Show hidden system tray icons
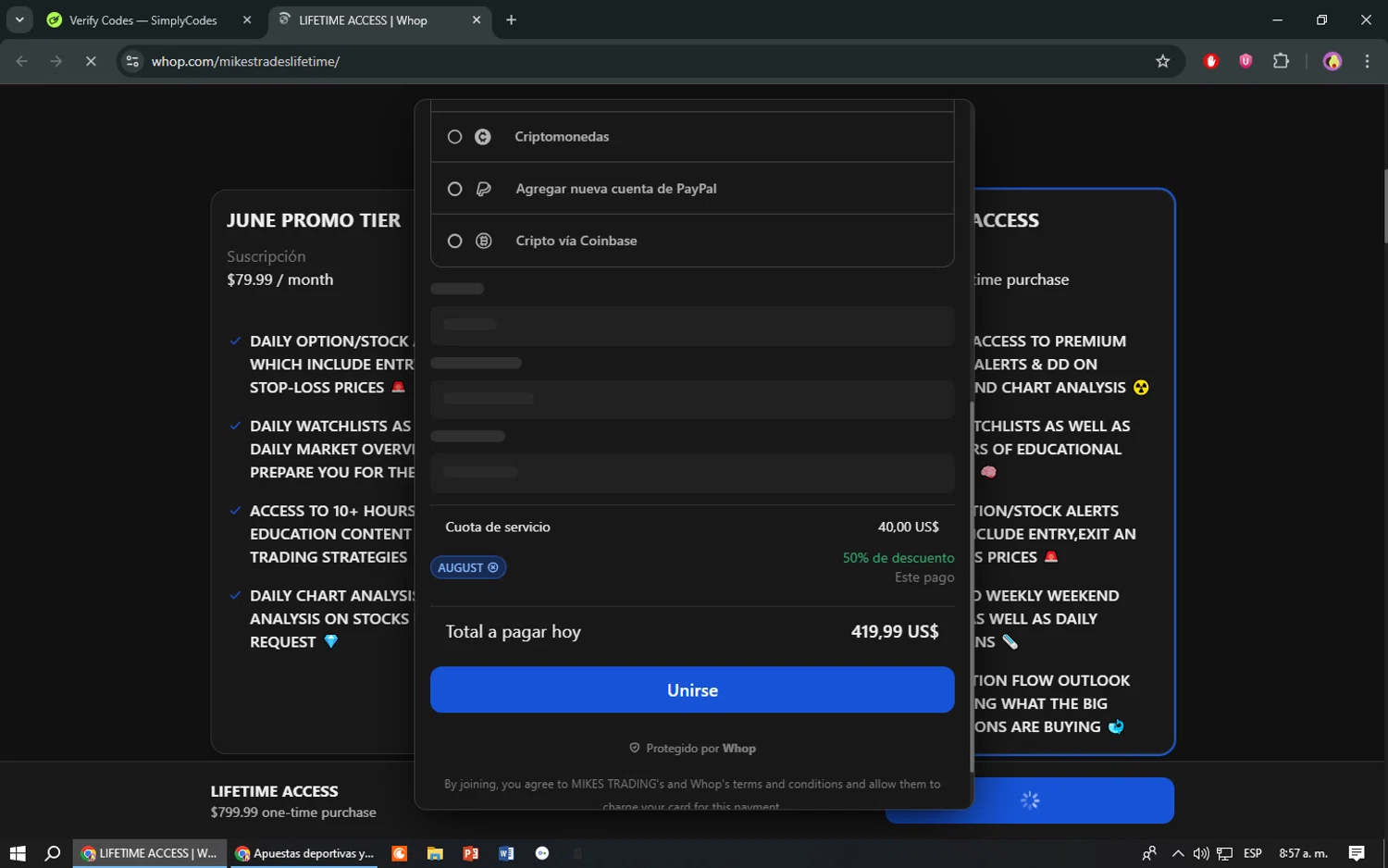 (1177, 853)
